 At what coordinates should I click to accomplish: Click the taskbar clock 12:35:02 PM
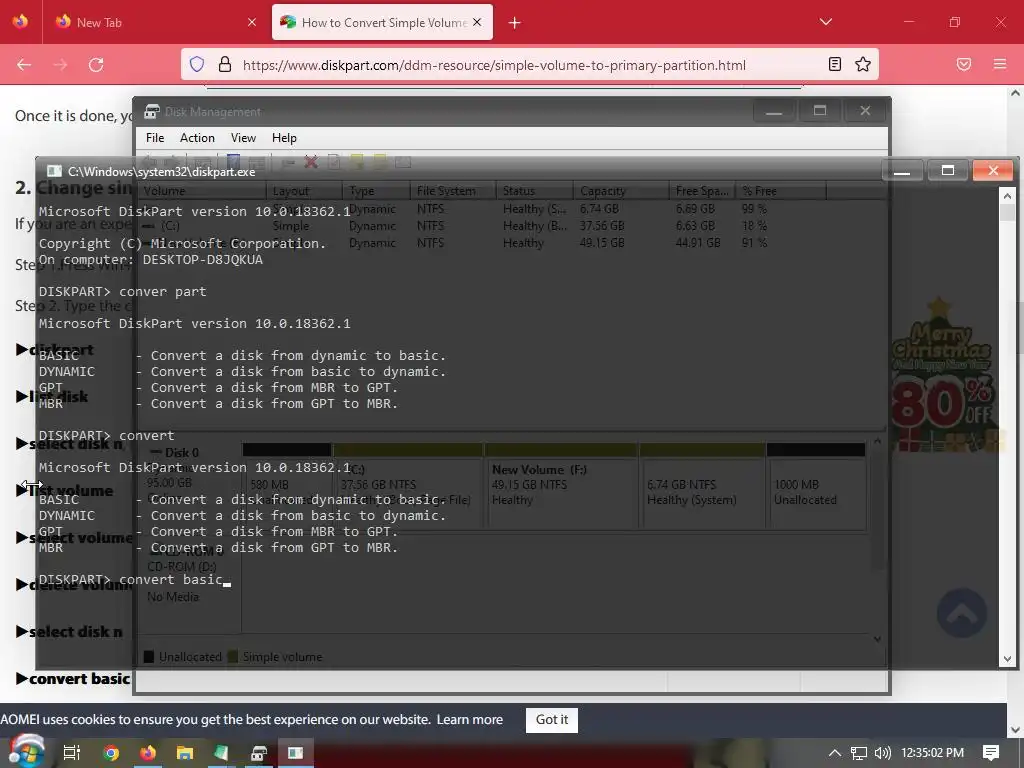point(933,753)
